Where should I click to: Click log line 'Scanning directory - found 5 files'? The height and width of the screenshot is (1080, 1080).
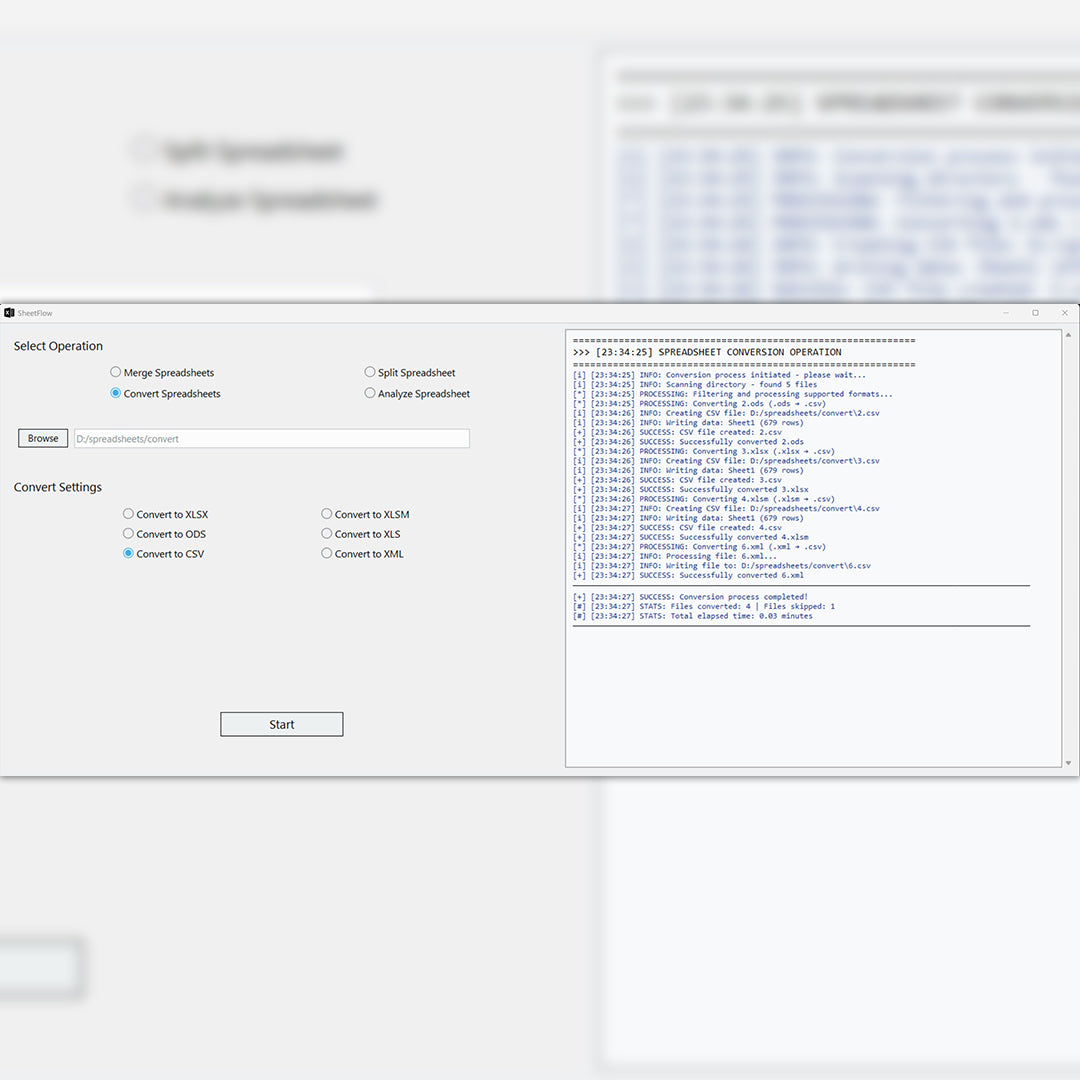pos(695,385)
